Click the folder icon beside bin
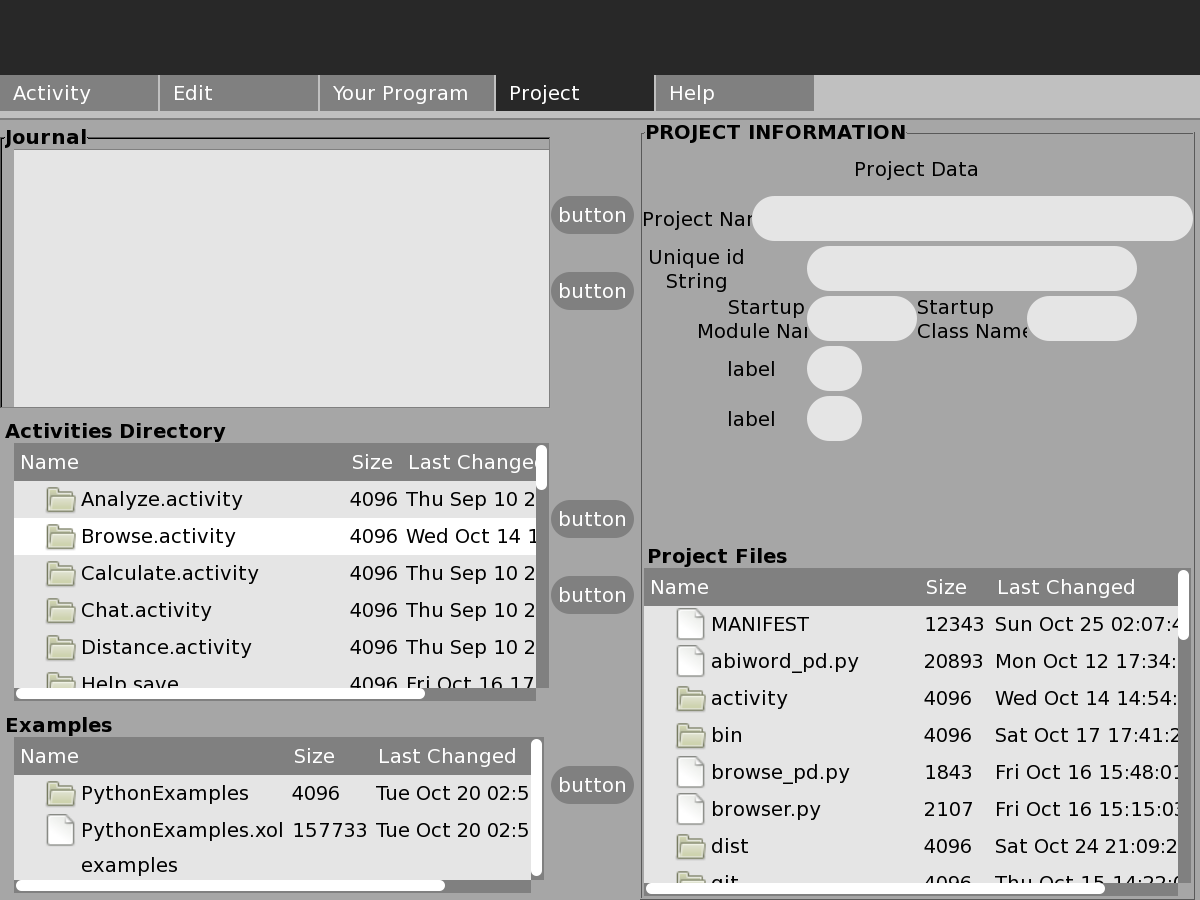Image resolution: width=1200 pixels, height=900 pixels. [x=690, y=736]
